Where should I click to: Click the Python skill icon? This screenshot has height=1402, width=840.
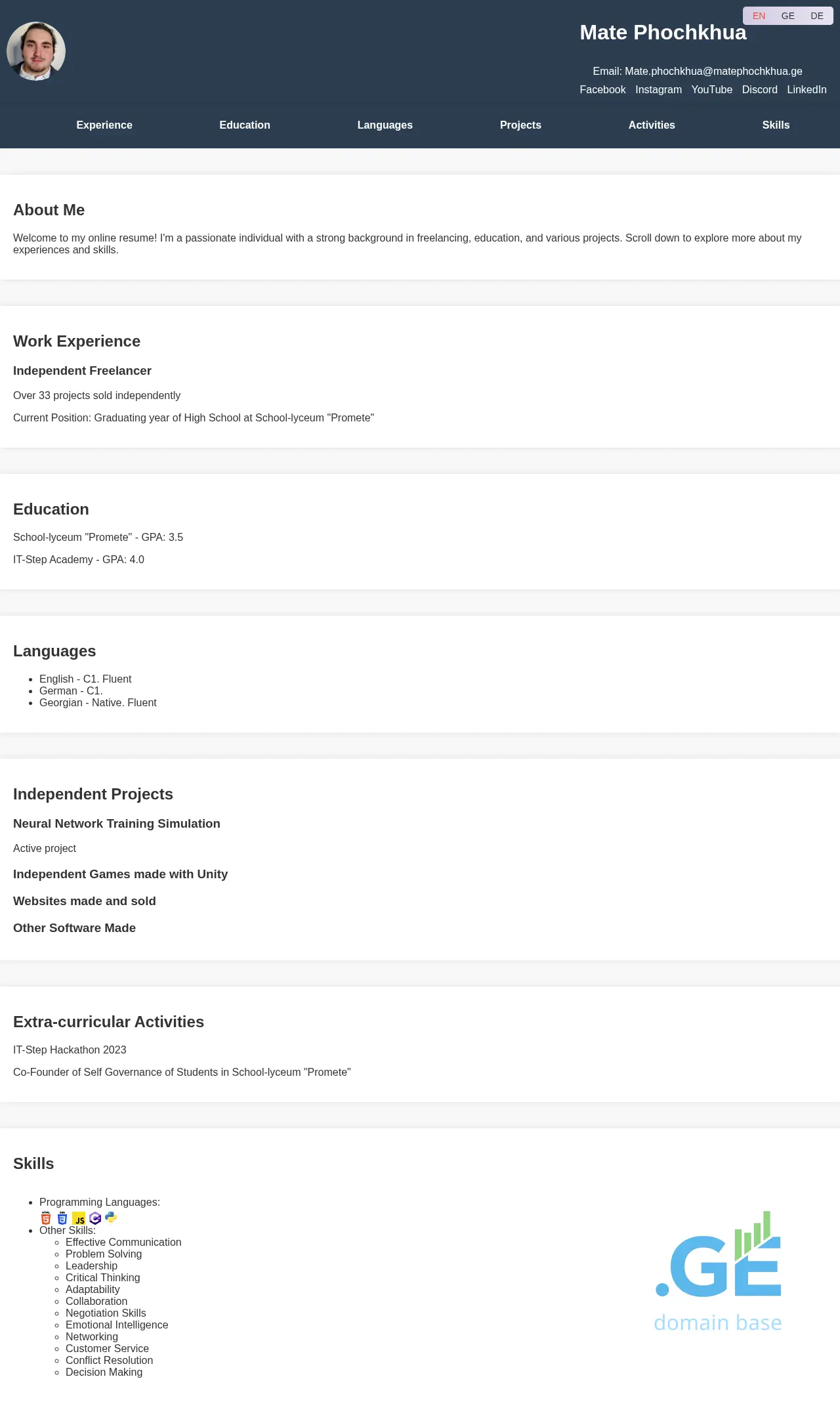(x=111, y=1218)
